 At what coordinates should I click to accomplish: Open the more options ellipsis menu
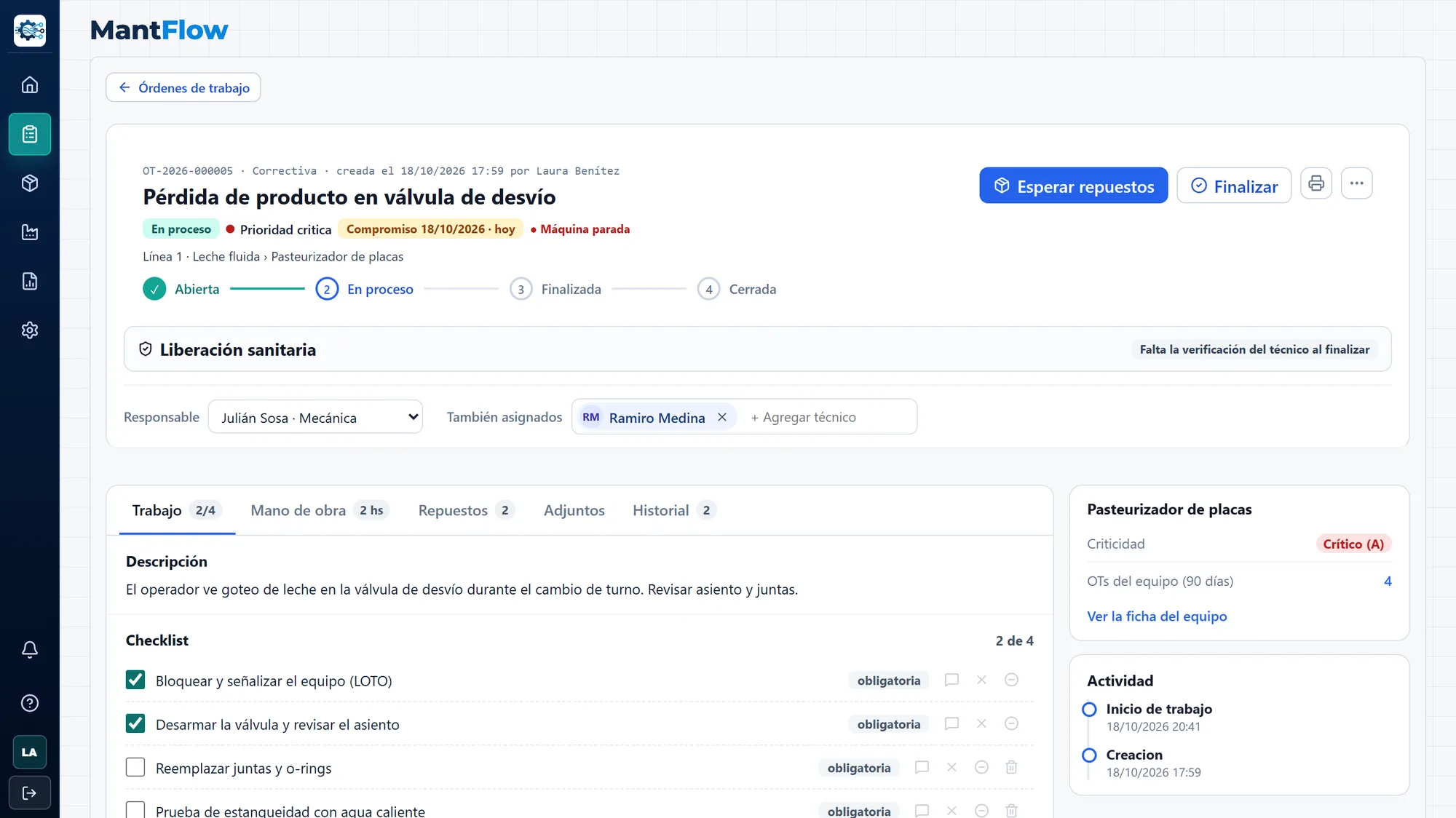1356,183
